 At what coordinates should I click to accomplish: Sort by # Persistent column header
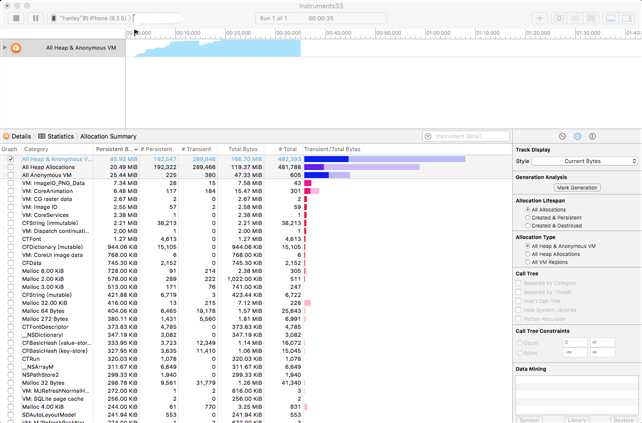tap(158, 149)
